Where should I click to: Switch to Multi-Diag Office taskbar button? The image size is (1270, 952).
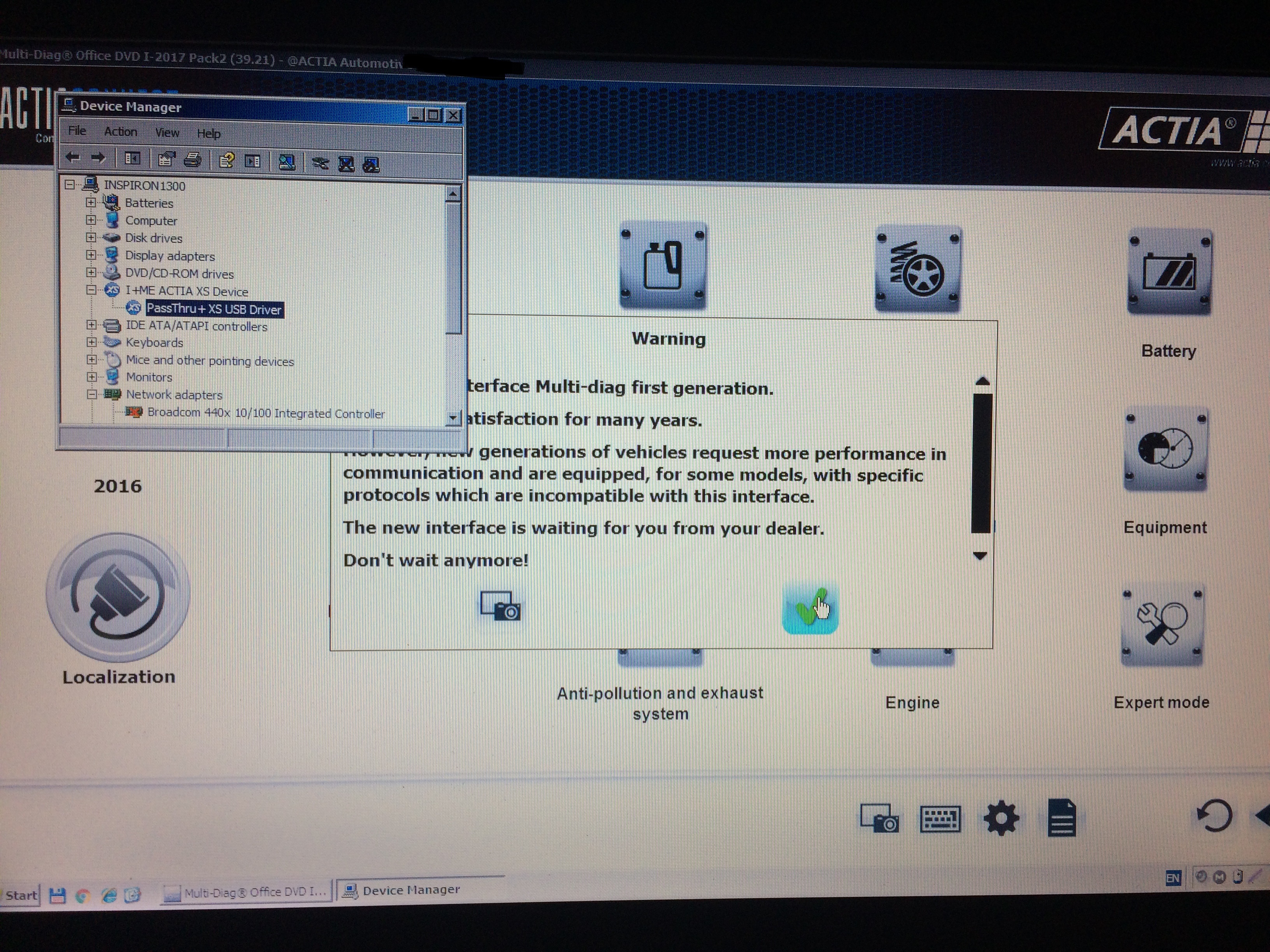pyautogui.click(x=246, y=892)
